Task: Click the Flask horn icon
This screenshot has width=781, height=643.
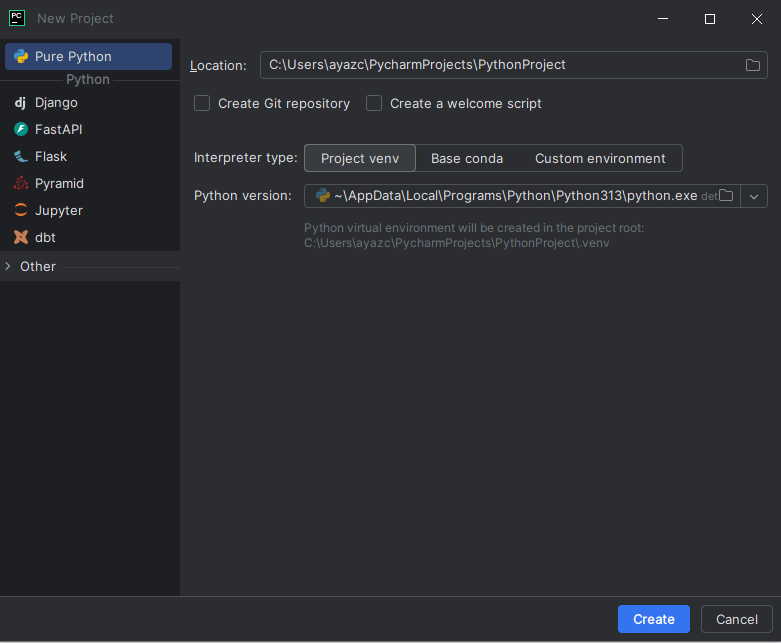Action: pos(20,156)
